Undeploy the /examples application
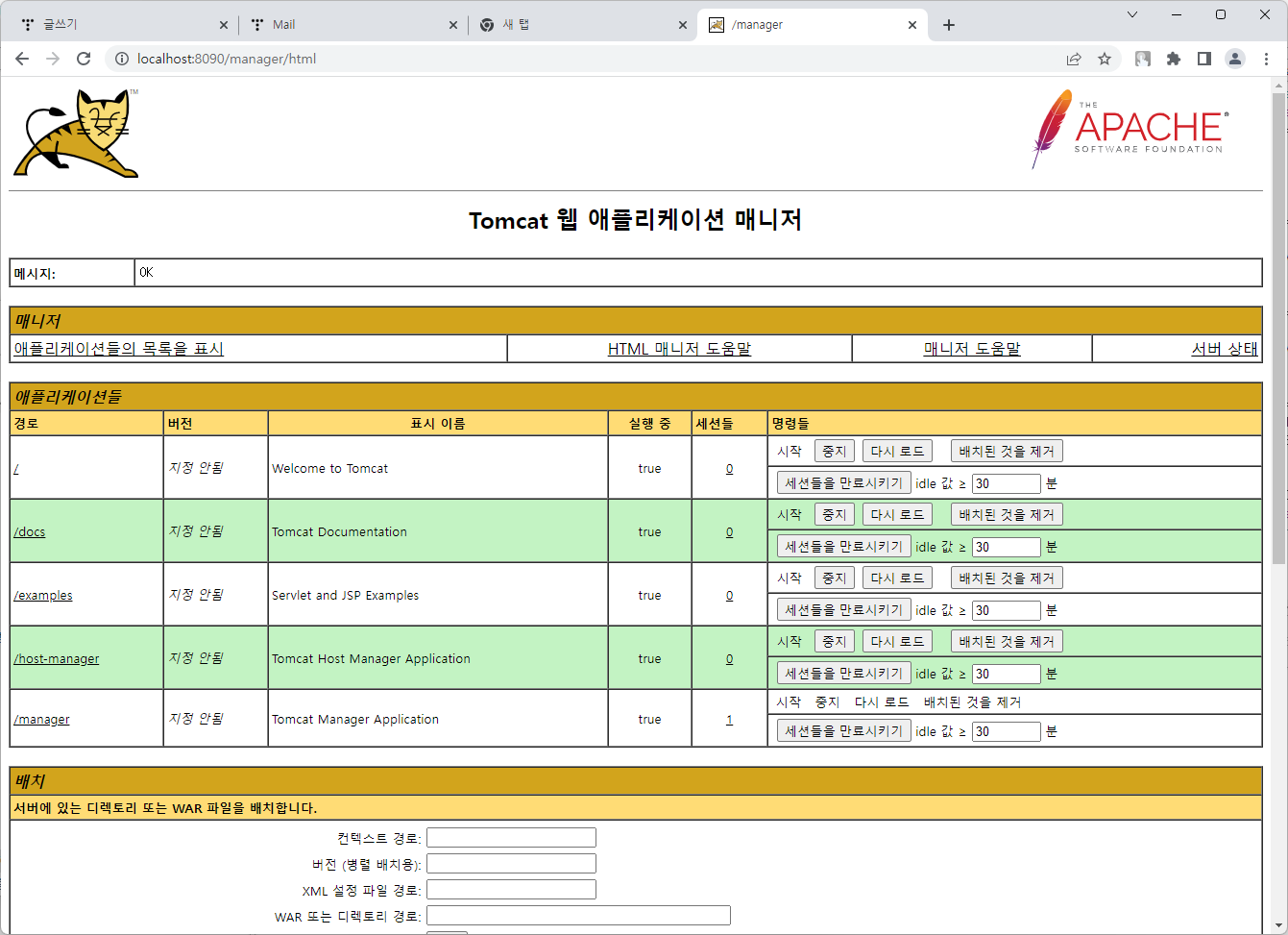Viewport: 1288px width, 935px height. pyautogui.click(x=1007, y=578)
